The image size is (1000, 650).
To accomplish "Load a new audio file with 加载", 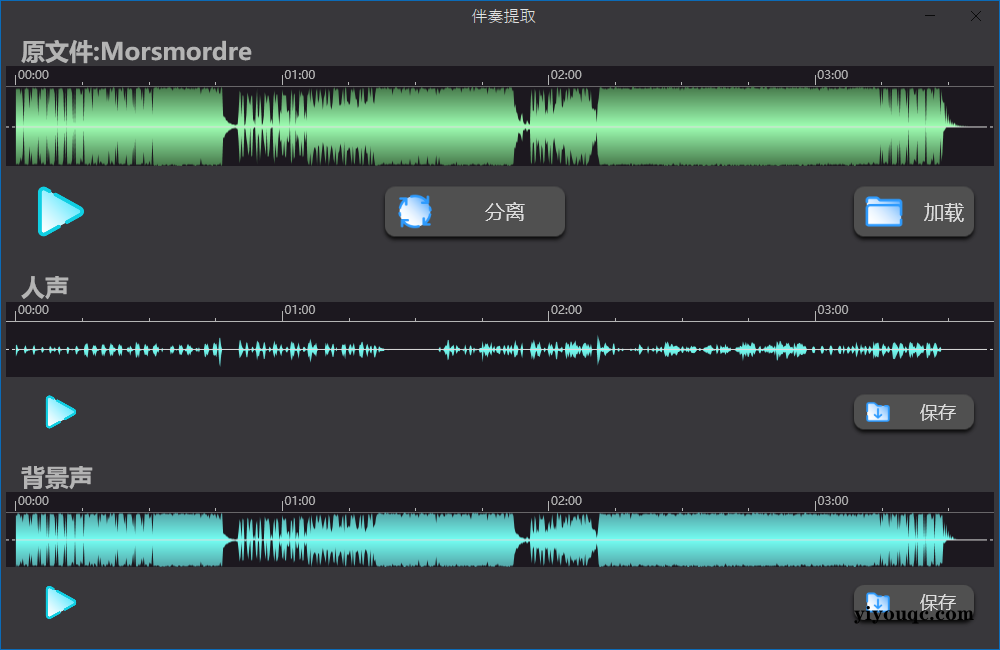I will click(x=914, y=211).
